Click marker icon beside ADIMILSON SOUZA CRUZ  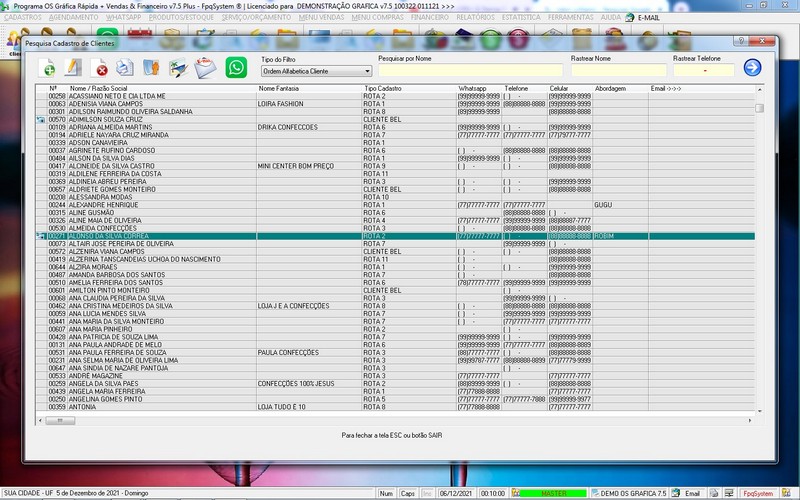[x=41, y=119]
